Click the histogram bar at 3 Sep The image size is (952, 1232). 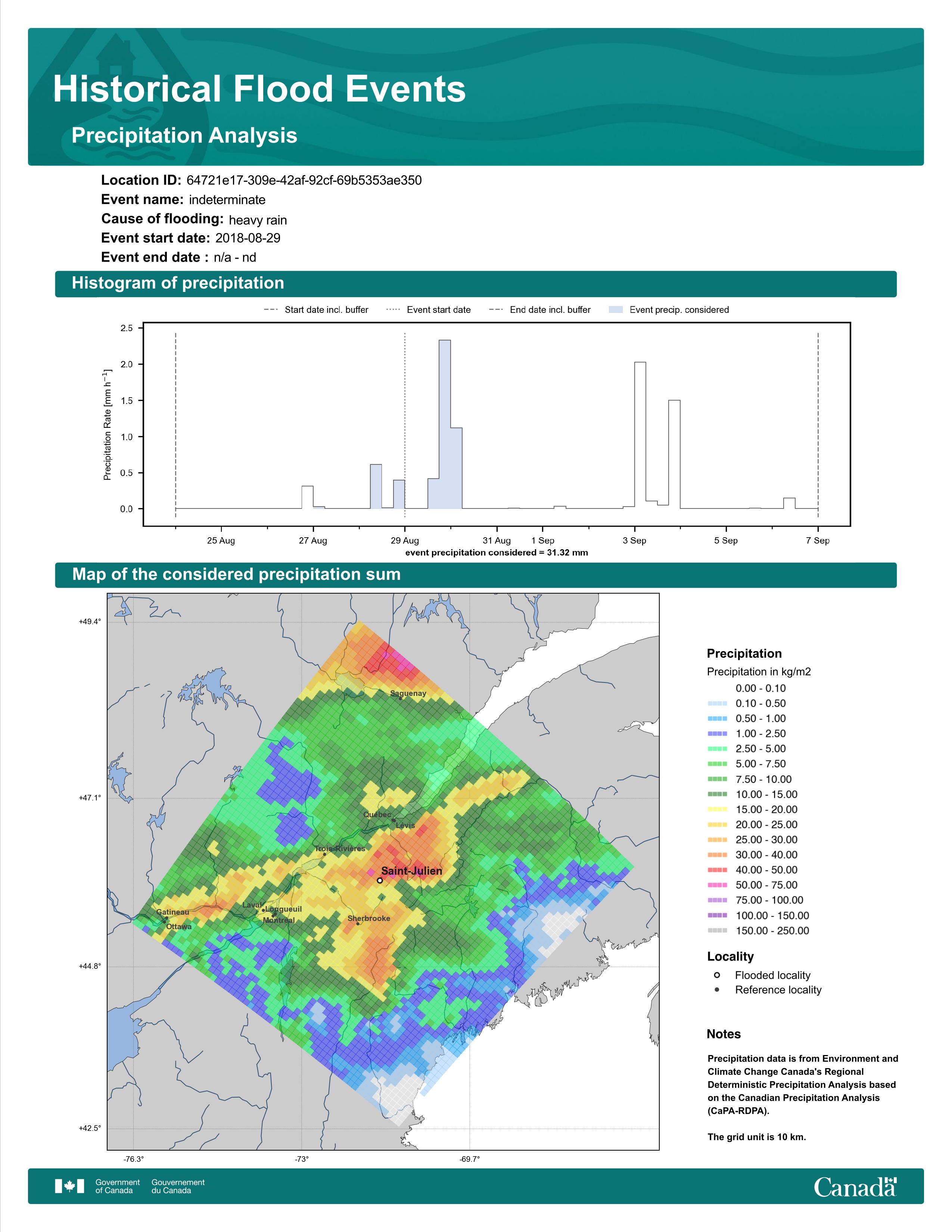[640, 435]
